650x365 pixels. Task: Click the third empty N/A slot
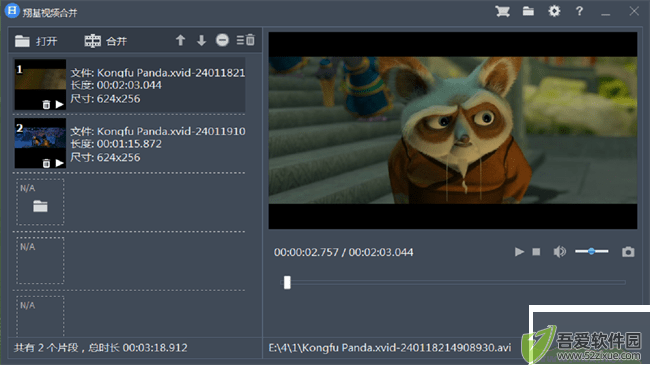40,316
